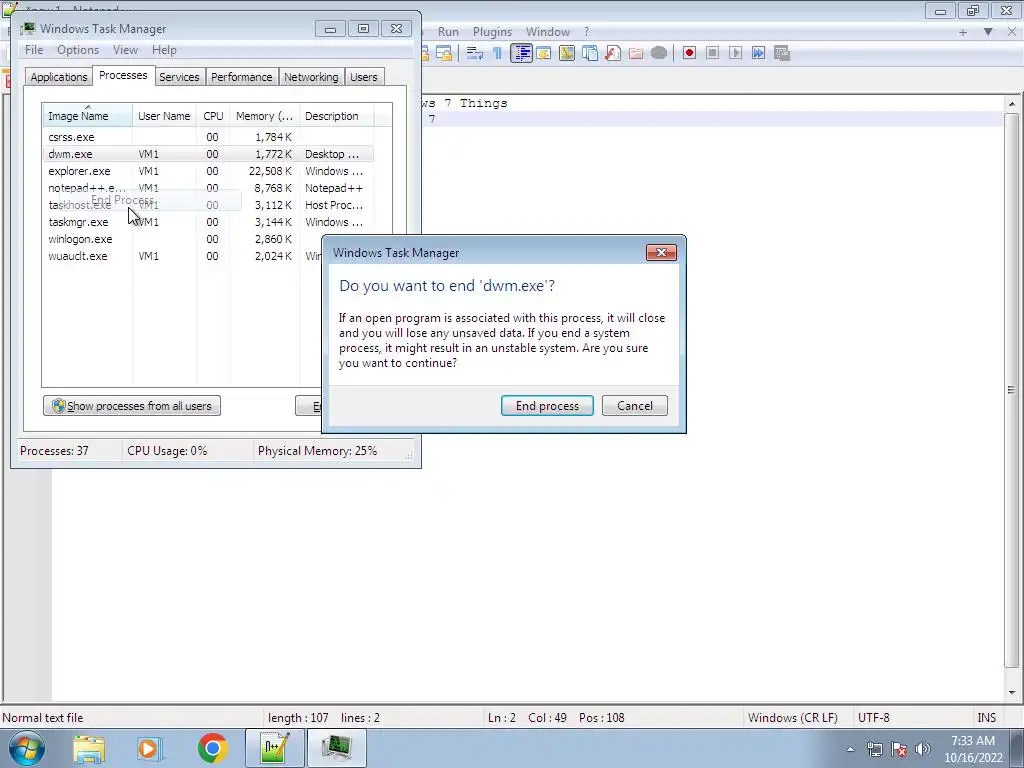Click Show processes from all users
The height and width of the screenshot is (768, 1024).
[x=132, y=406]
